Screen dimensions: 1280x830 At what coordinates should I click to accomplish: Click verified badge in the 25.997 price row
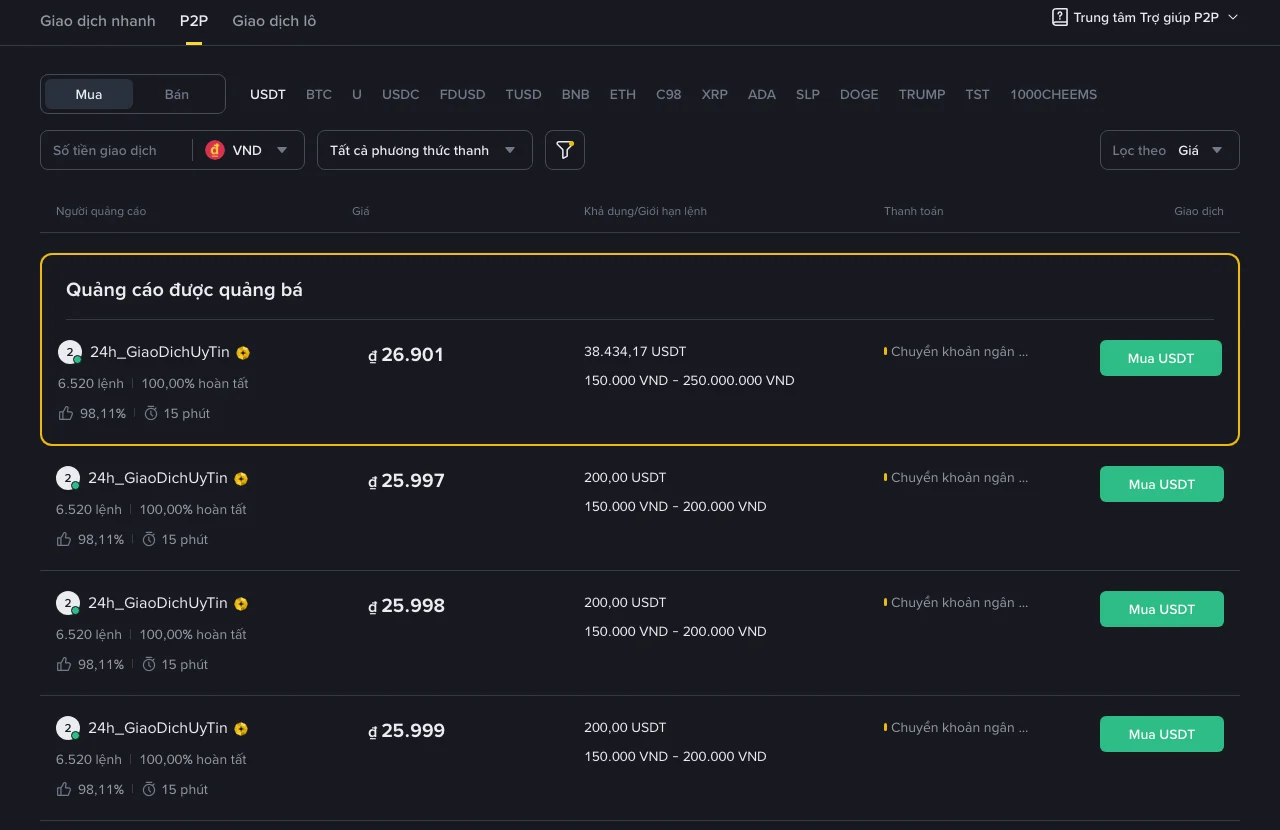click(x=241, y=479)
